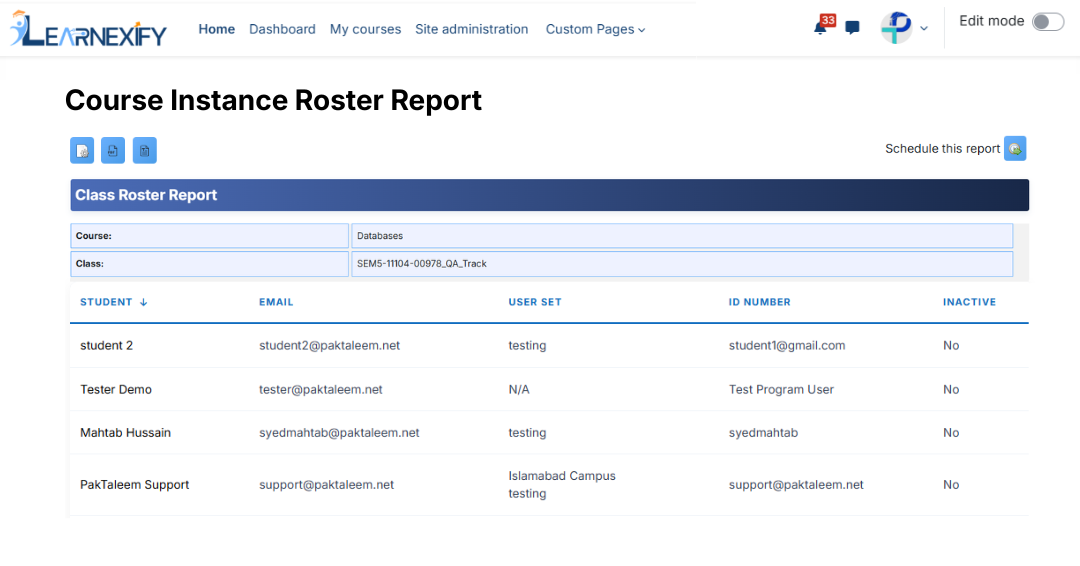Click the Learnexify logo
The width and height of the screenshot is (1080, 566).
pos(88,29)
